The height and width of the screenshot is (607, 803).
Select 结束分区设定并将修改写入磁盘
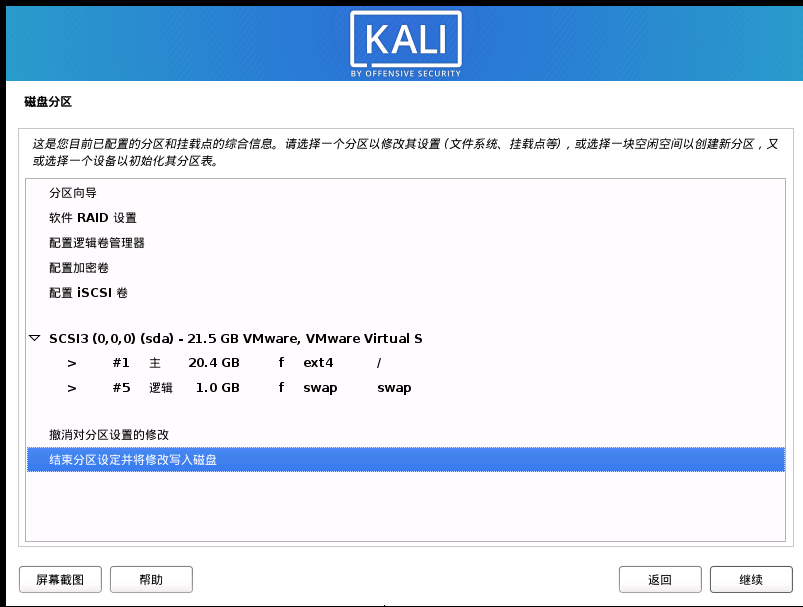[x=133, y=460]
